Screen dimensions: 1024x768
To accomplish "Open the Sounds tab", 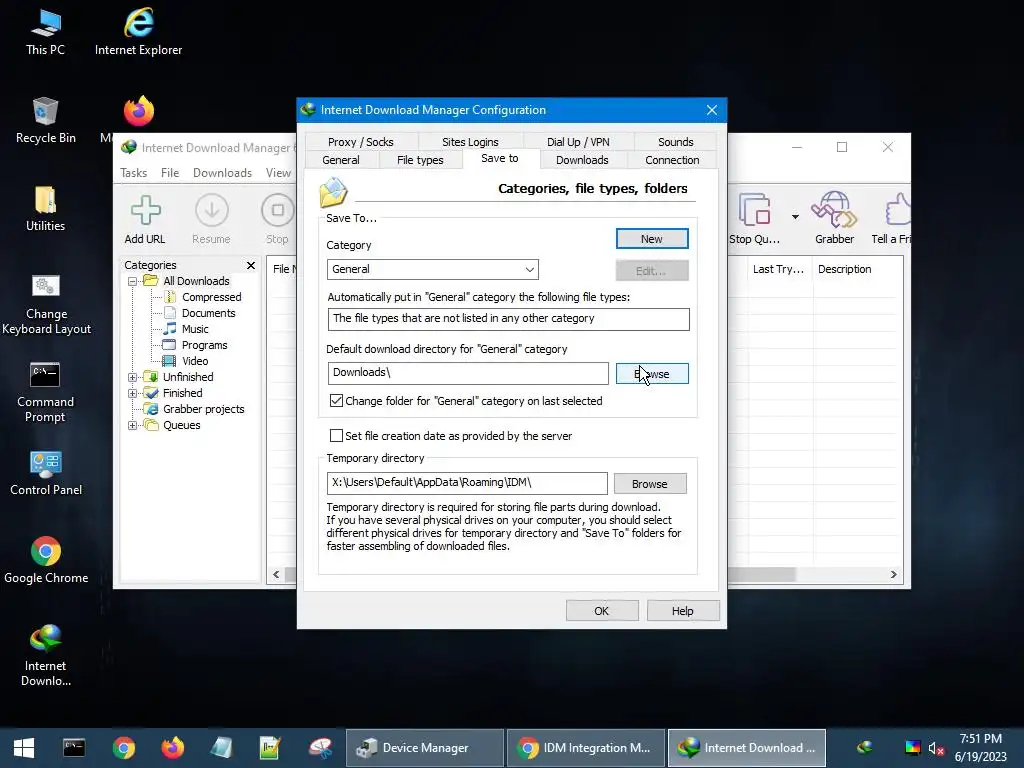I will tap(675, 142).
